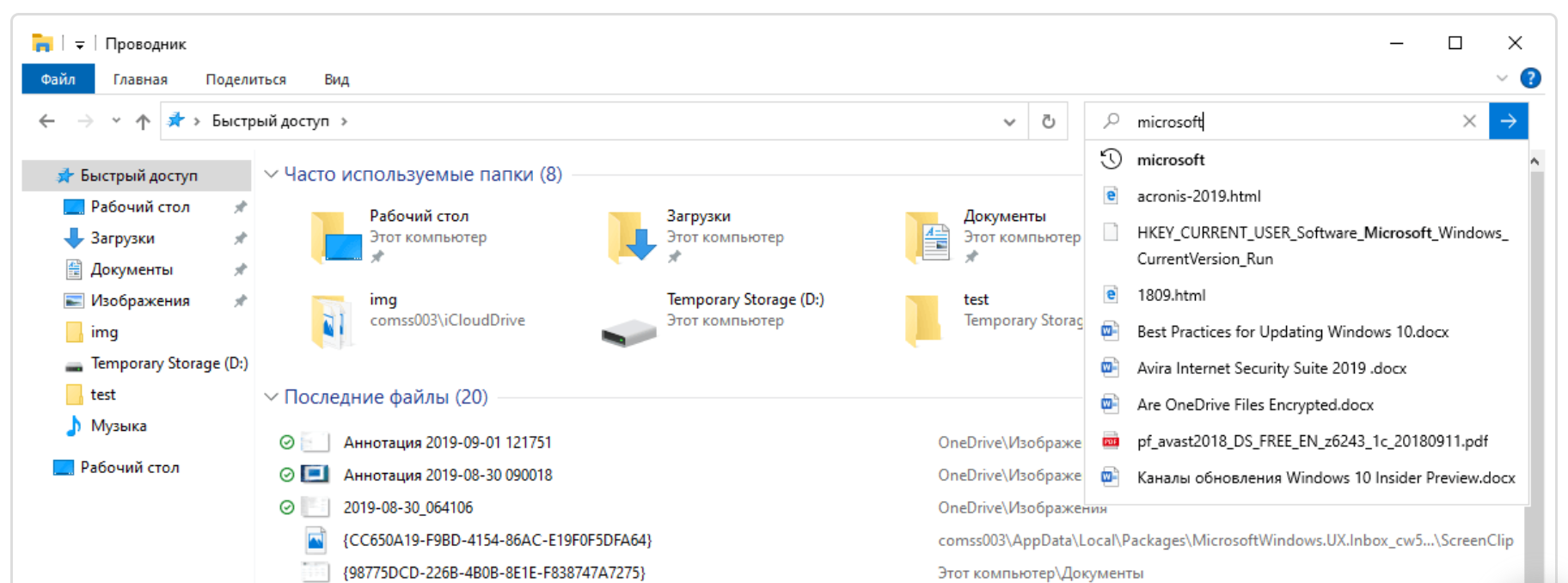Open the Документы folder tile icon
1568x583 pixels.
tap(929, 236)
